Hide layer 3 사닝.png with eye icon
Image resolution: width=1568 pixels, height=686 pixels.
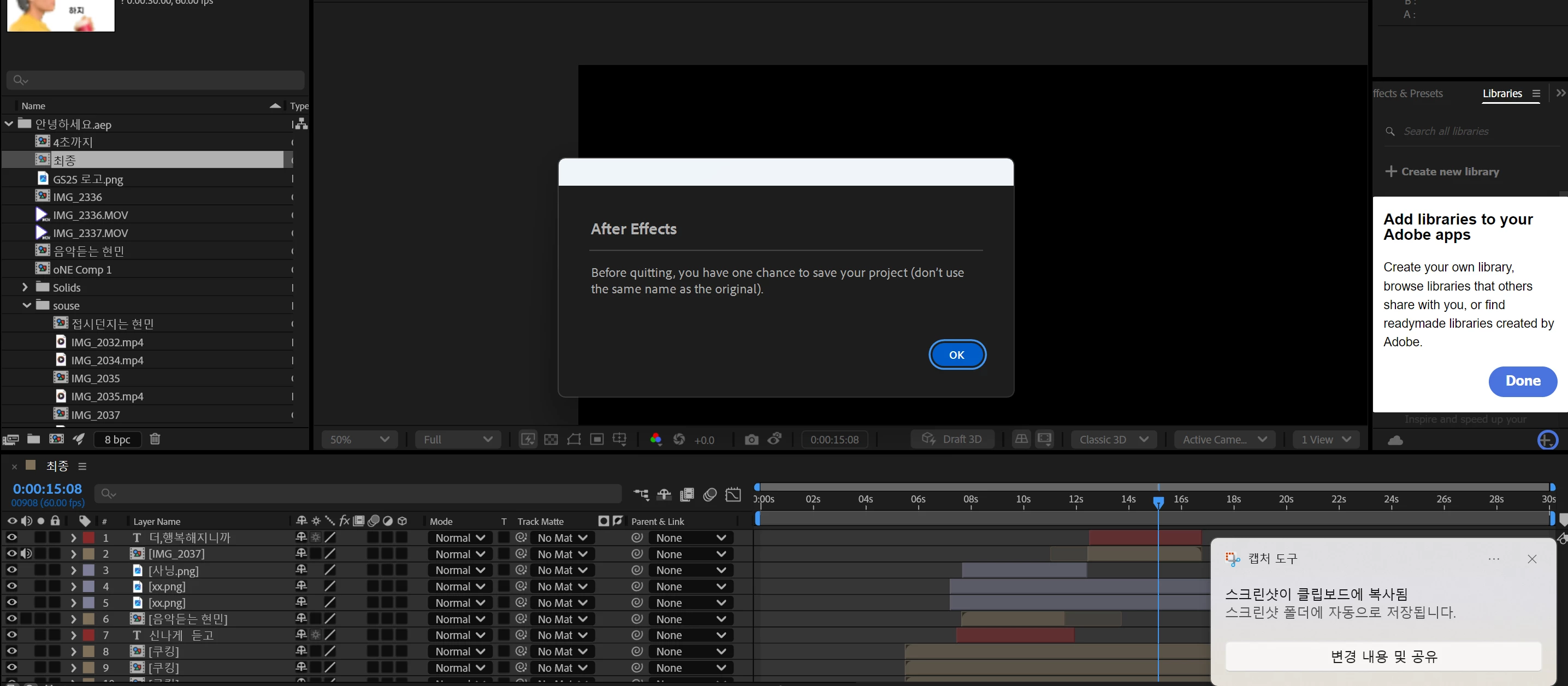[x=11, y=570]
